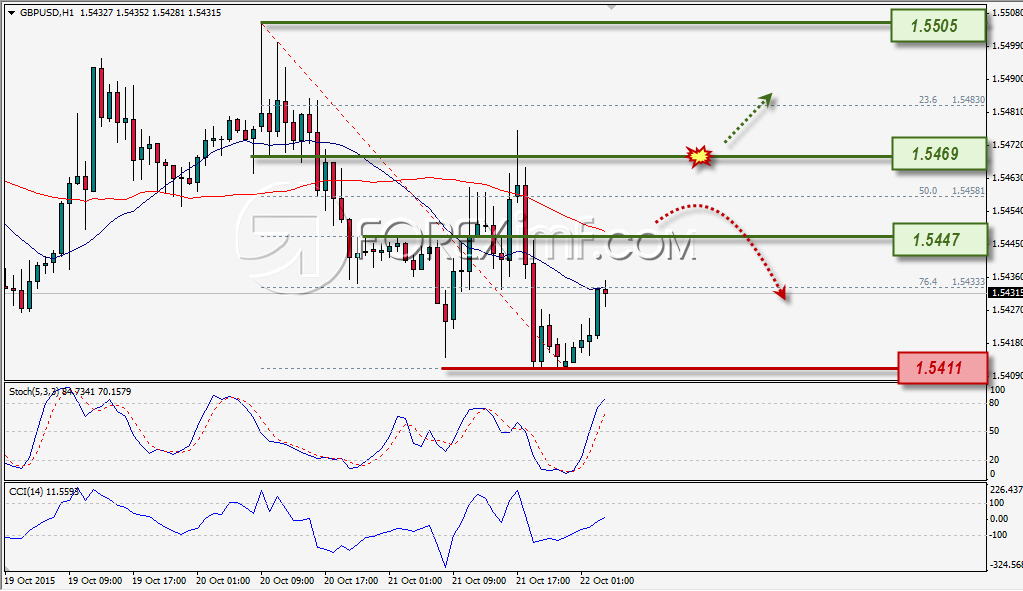
Task: Click the 21 Oct 01:00 time label
Action: [x=414, y=581]
